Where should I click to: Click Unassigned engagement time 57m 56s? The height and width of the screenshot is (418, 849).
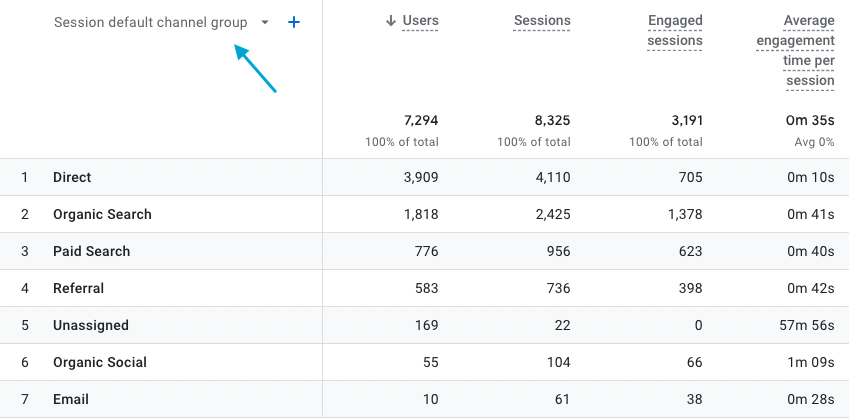[806, 325]
